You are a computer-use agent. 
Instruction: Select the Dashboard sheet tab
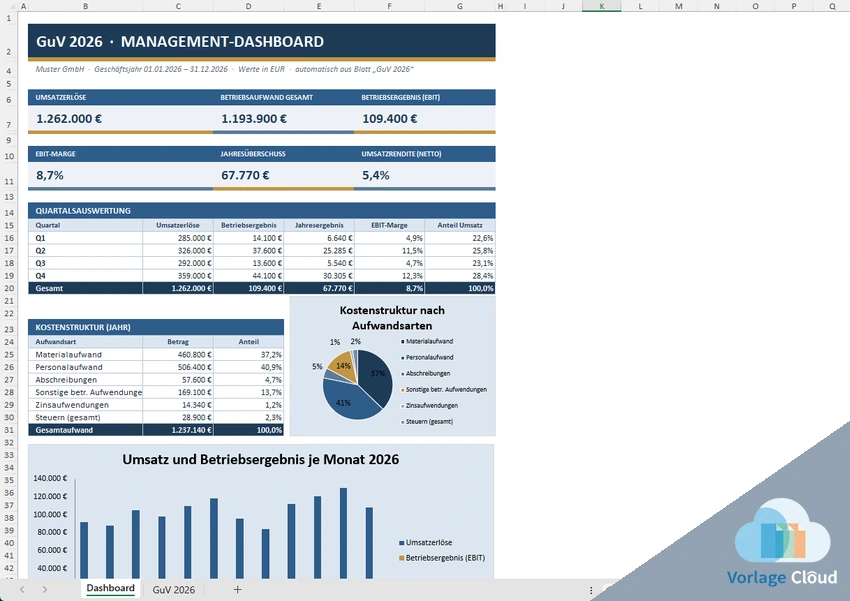click(111, 589)
